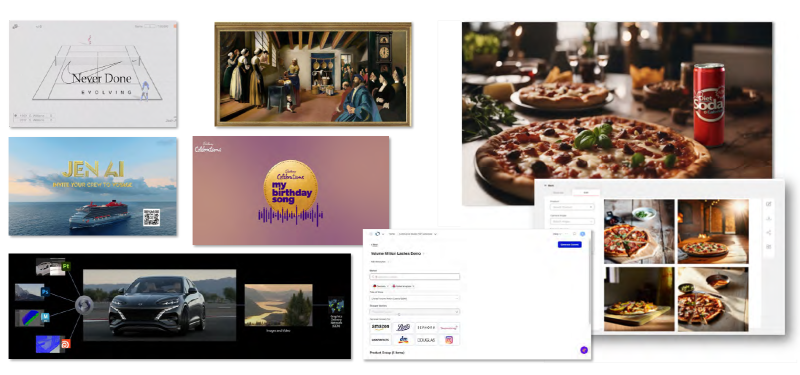Click into the Market search field
The height and width of the screenshot is (375, 800).
(414, 277)
